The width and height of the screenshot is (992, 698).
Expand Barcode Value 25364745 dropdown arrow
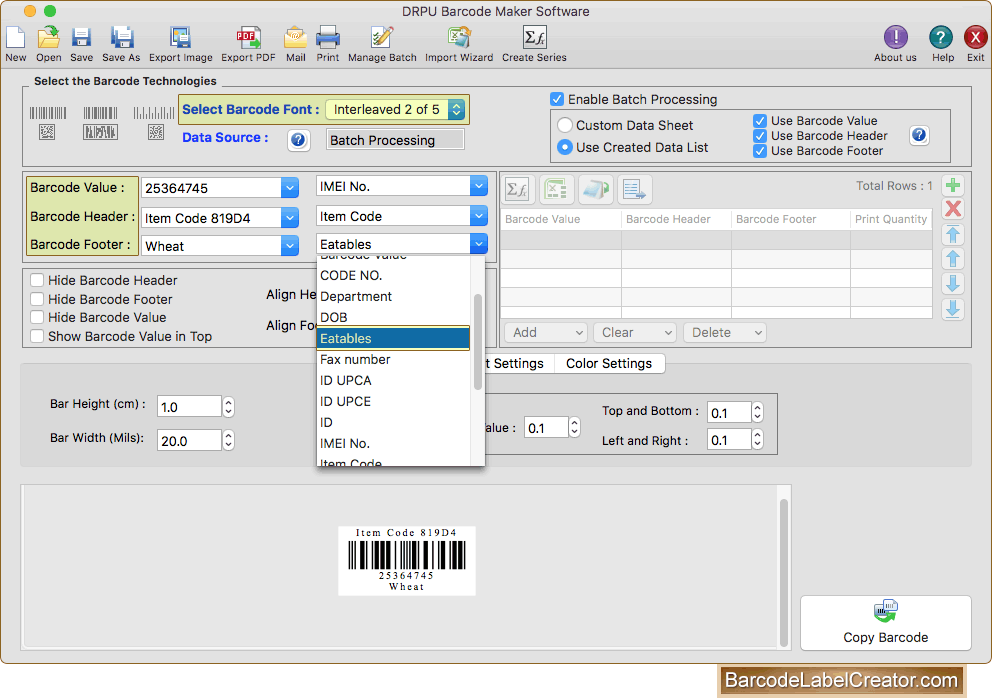click(x=290, y=188)
